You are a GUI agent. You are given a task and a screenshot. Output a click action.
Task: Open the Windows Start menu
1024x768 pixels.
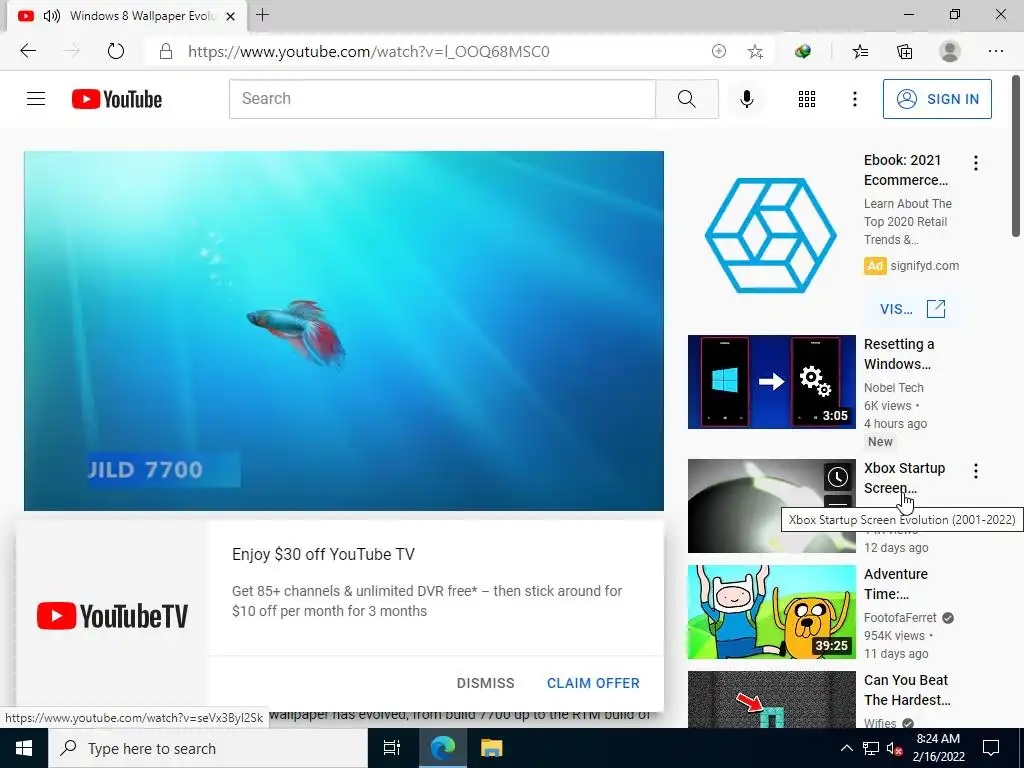click(24, 748)
